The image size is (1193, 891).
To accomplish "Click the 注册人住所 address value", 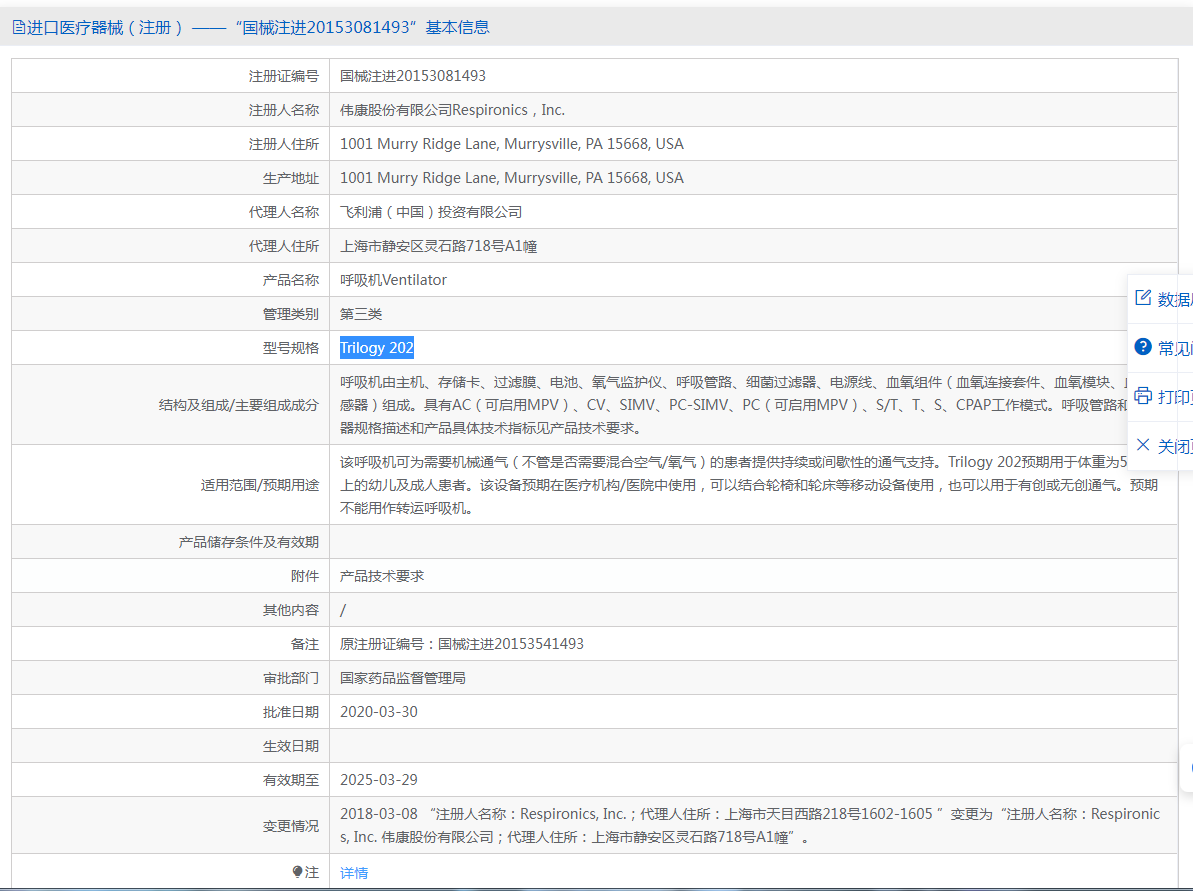I will click(x=511, y=144).
